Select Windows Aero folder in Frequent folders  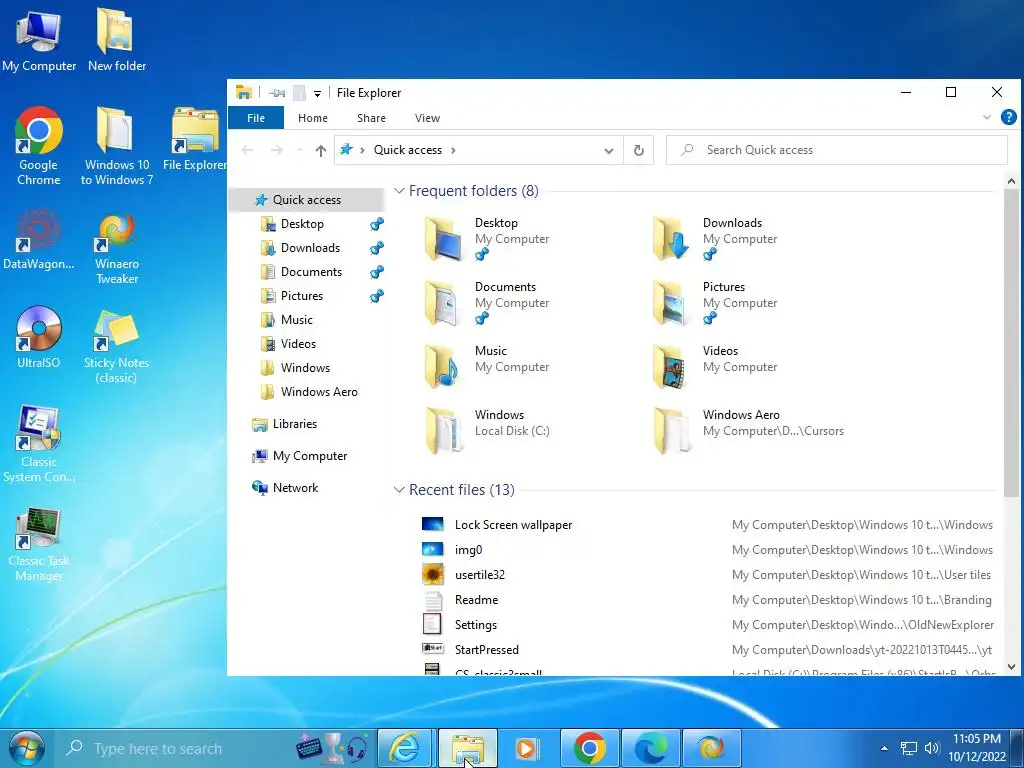point(748,431)
